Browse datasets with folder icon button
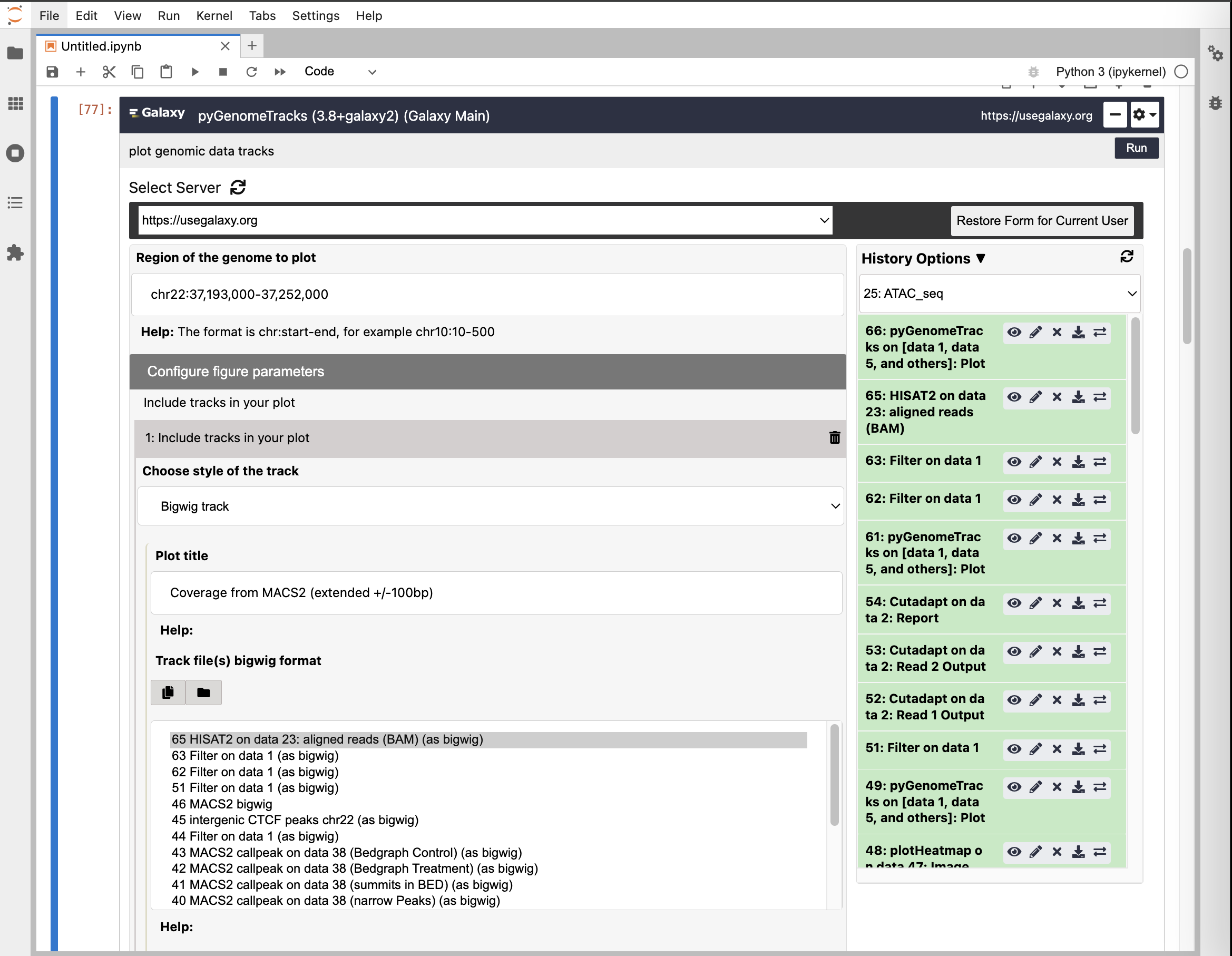The height and width of the screenshot is (956, 1232). pyautogui.click(x=203, y=692)
